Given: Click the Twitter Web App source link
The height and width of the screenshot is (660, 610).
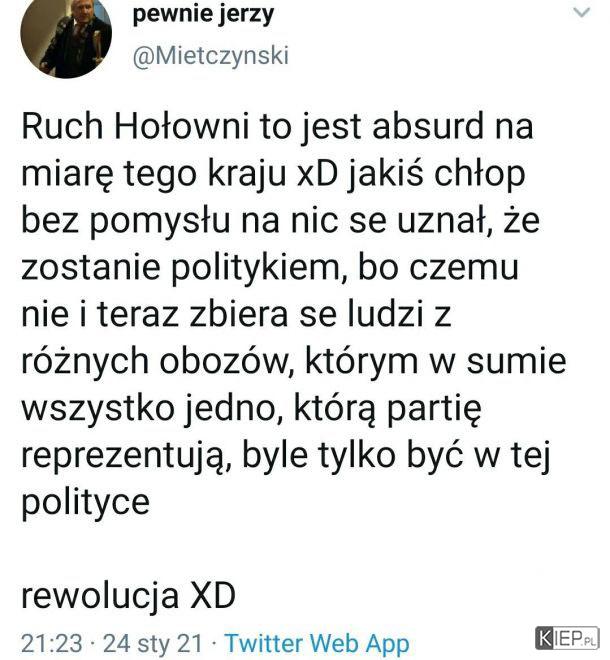Looking at the screenshot, I should [317, 644].
